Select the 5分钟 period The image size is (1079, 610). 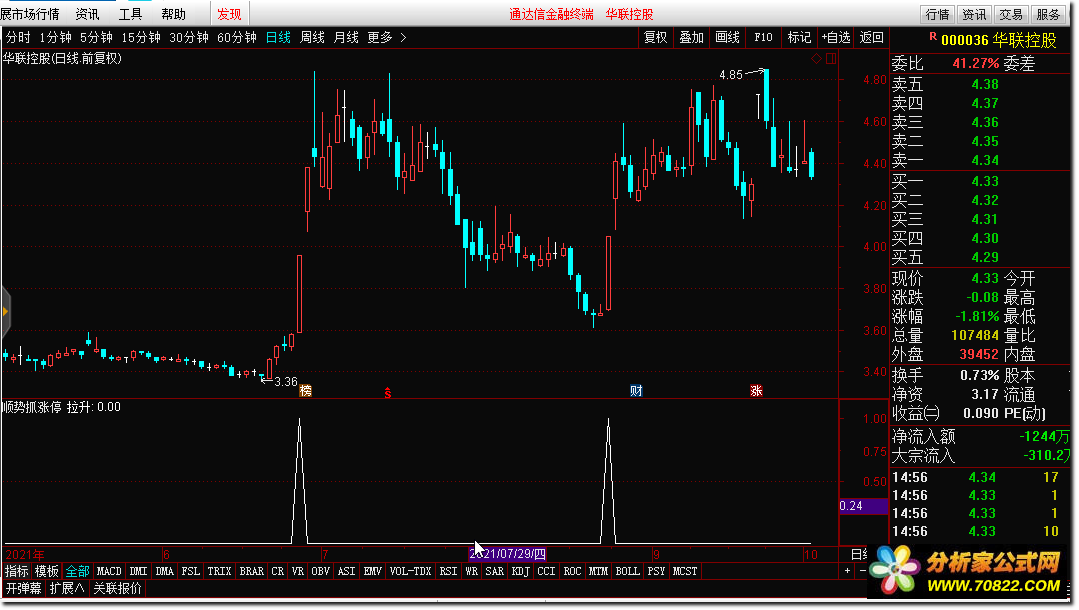click(x=96, y=37)
